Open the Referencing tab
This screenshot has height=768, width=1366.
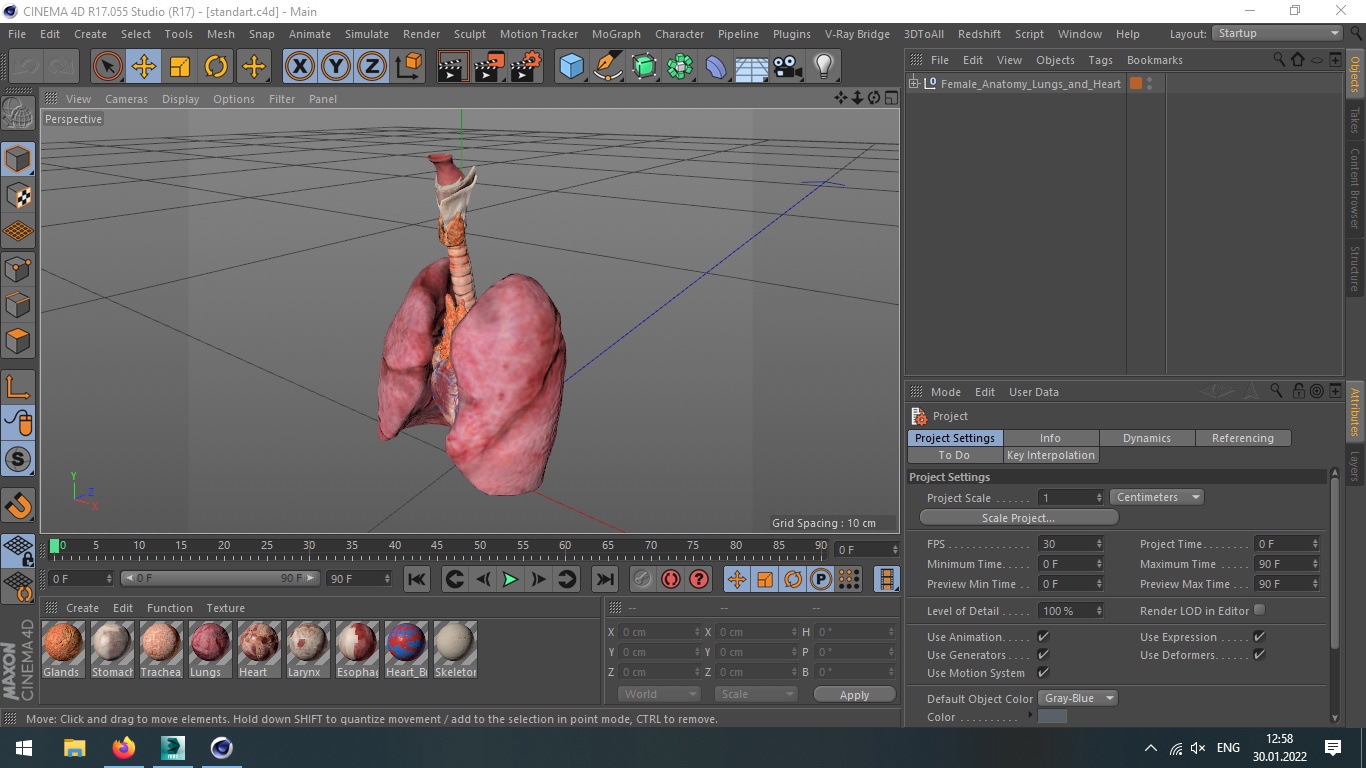(1242, 438)
